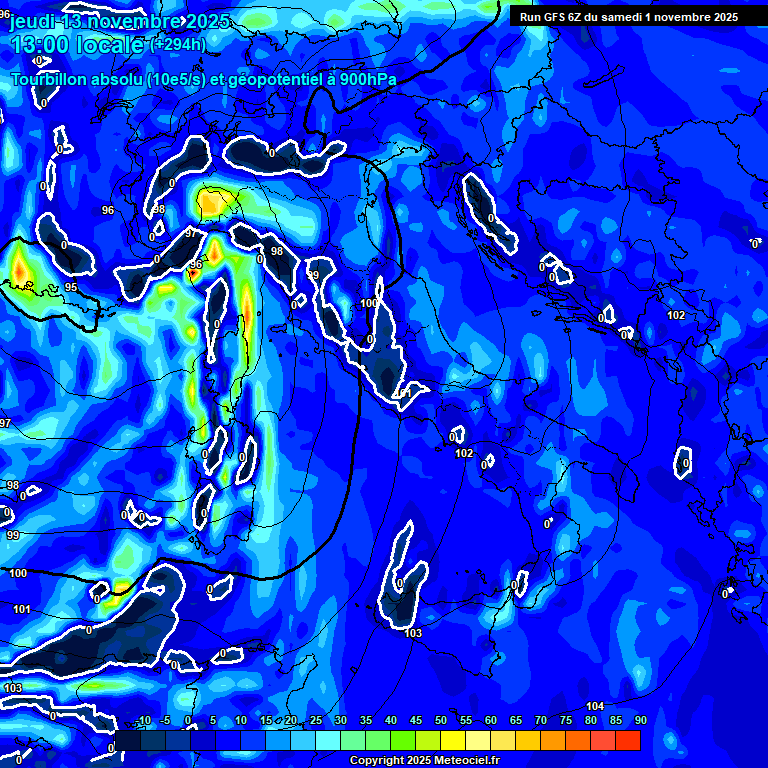Click the 100 contour label on thick line center

(369, 303)
